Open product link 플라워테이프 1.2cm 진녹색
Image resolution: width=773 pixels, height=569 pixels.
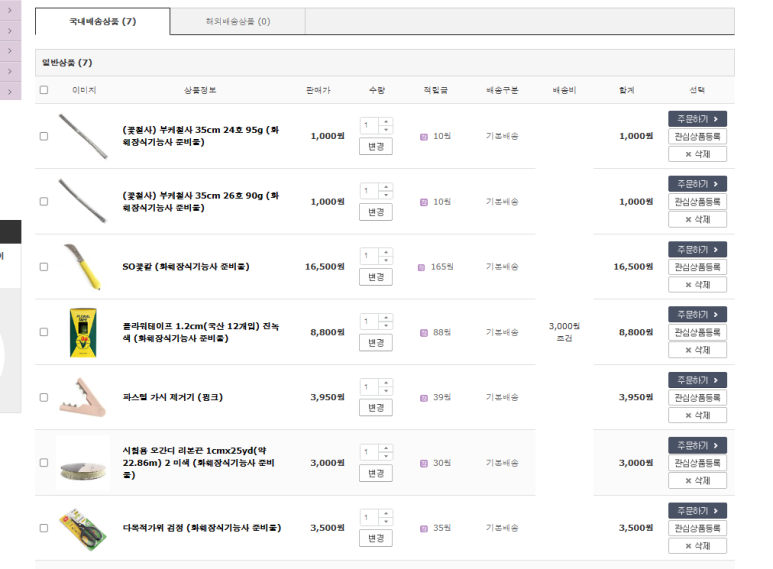point(201,332)
